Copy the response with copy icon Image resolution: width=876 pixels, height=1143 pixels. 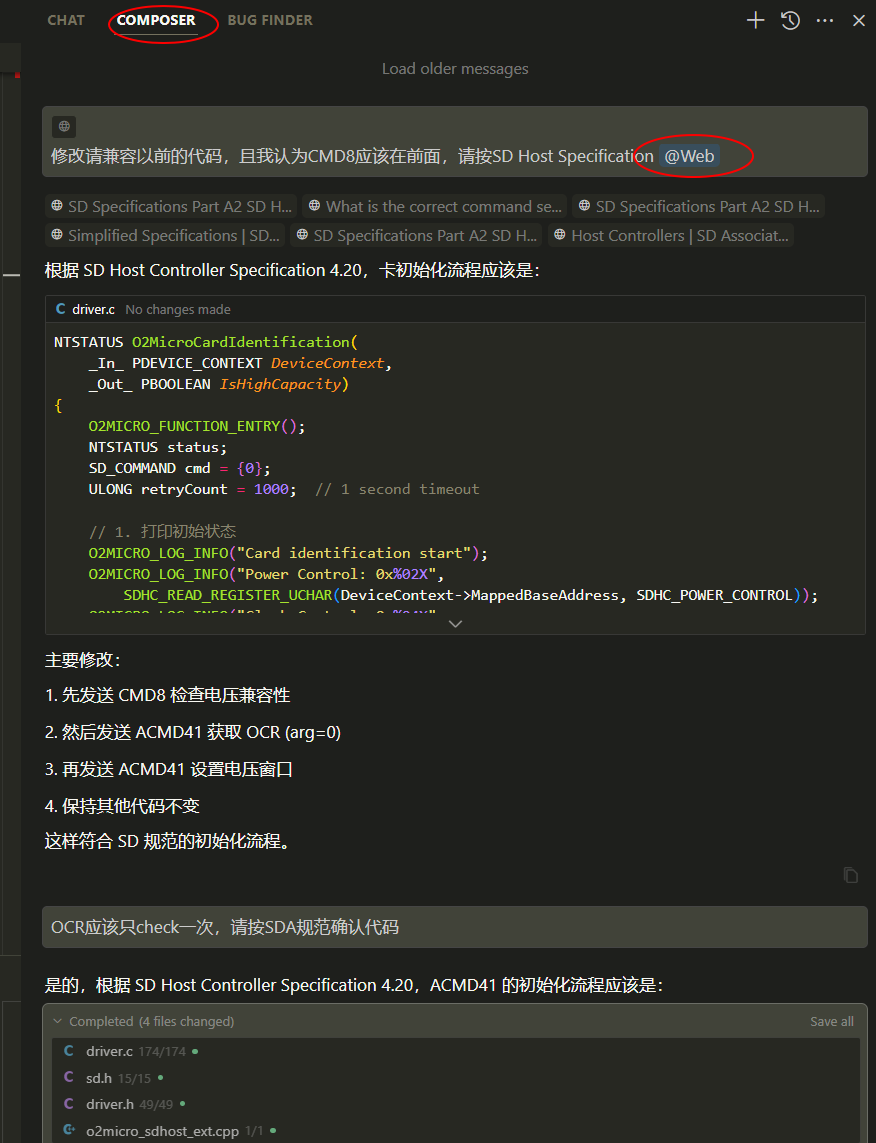[x=850, y=875]
